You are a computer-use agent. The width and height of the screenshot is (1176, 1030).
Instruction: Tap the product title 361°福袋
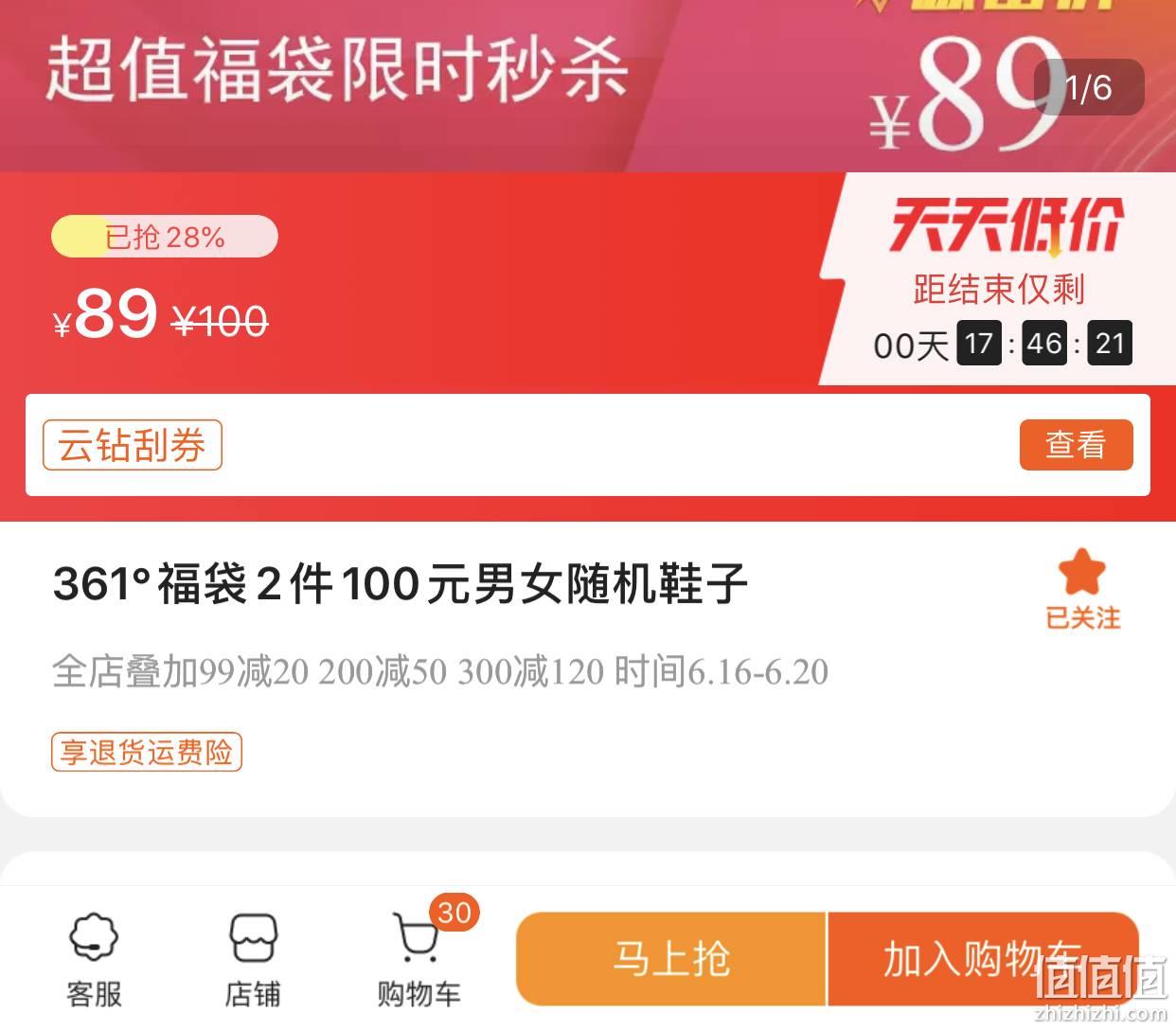pos(401,583)
